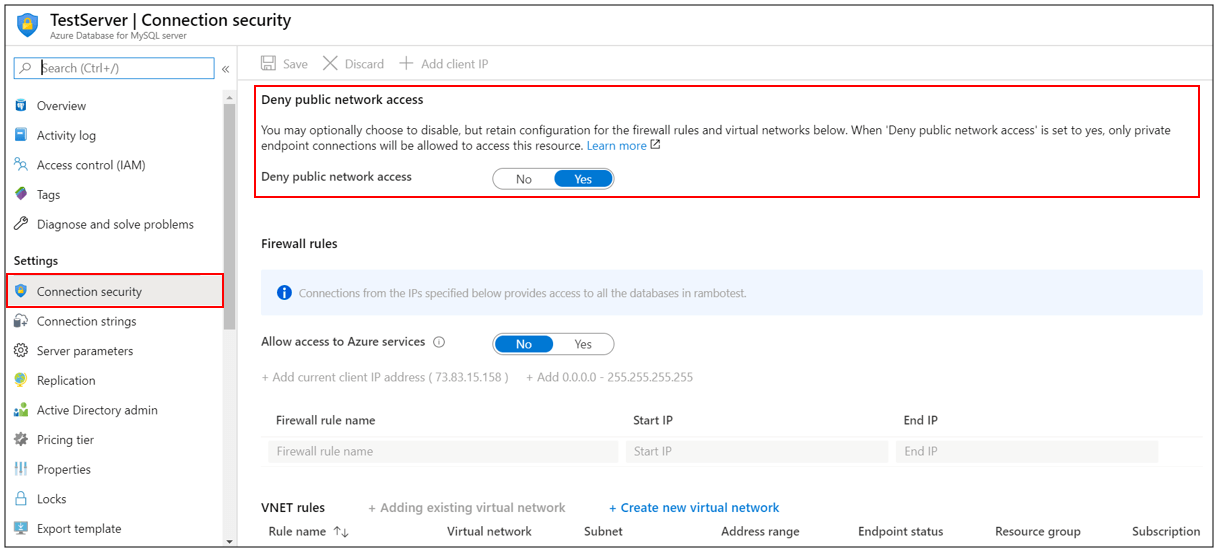Click the Tags icon

click(21, 194)
